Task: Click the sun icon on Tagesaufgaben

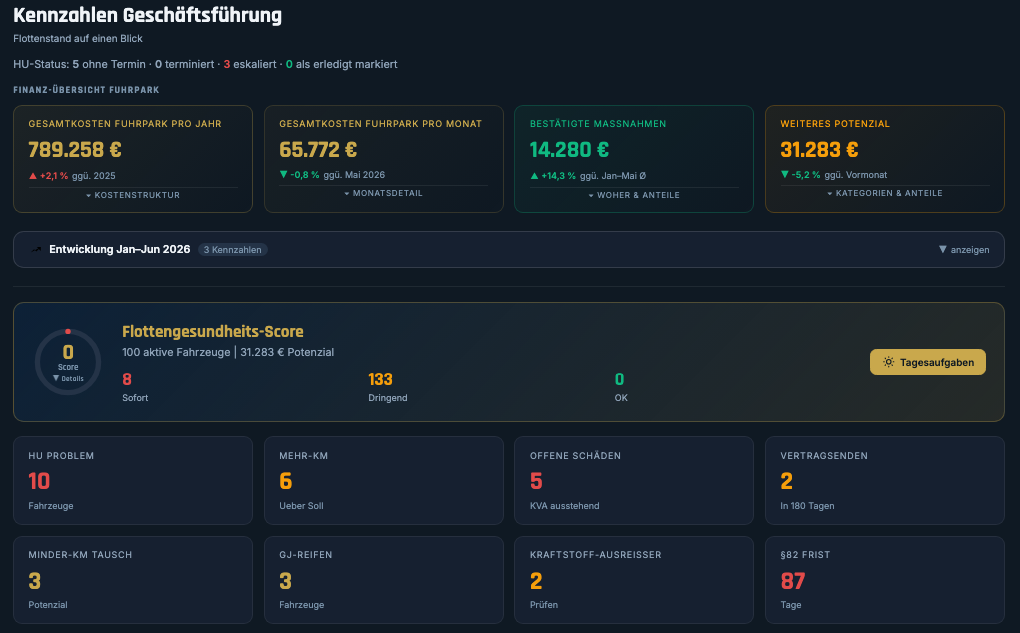Action: pos(888,362)
